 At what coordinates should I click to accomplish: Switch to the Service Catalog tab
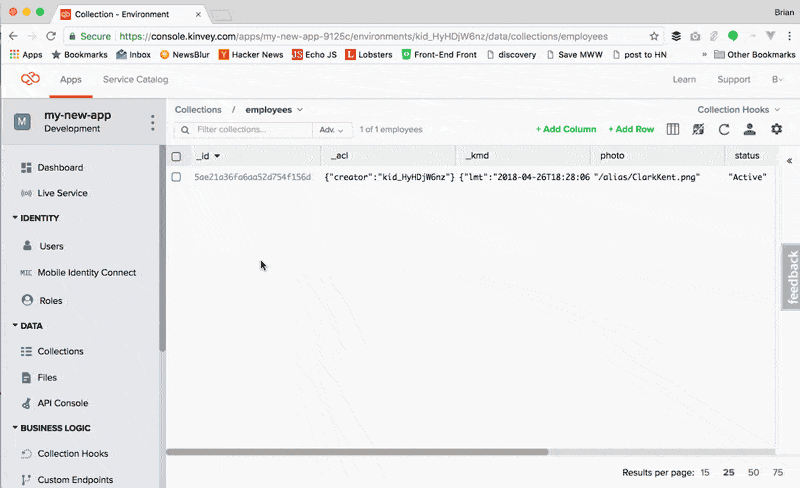pyautogui.click(x=136, y=79)
